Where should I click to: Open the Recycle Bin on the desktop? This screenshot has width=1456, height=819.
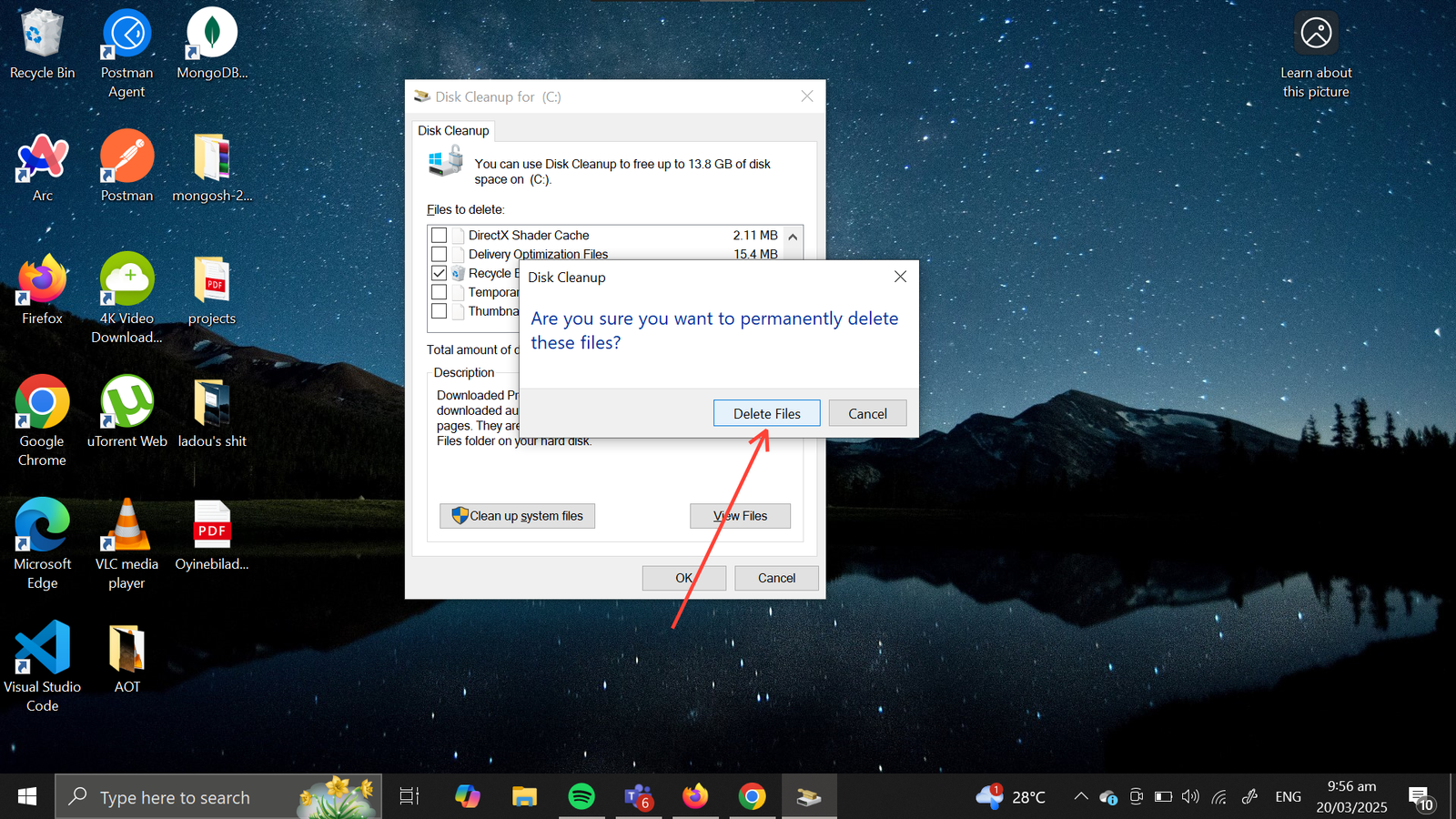tap(42, 36)
